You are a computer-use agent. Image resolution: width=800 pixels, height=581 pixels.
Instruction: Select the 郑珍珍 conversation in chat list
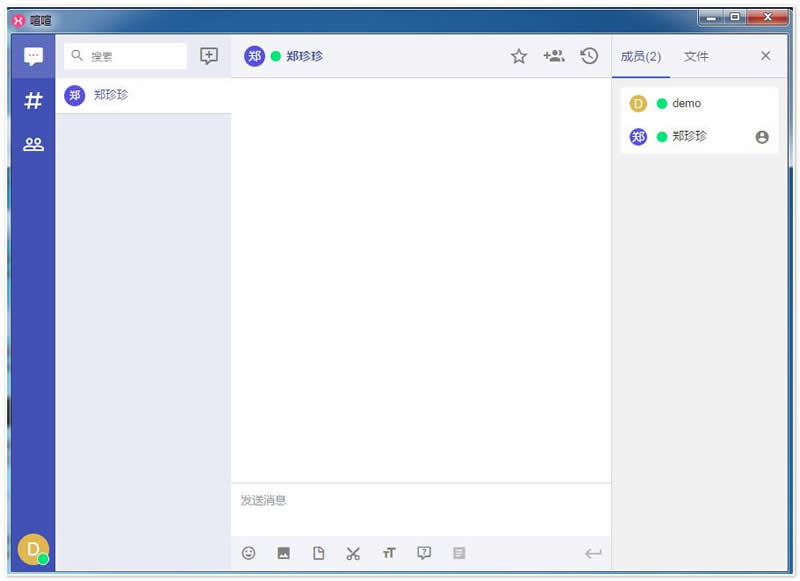pyautogui.click(x=143, y=95)
